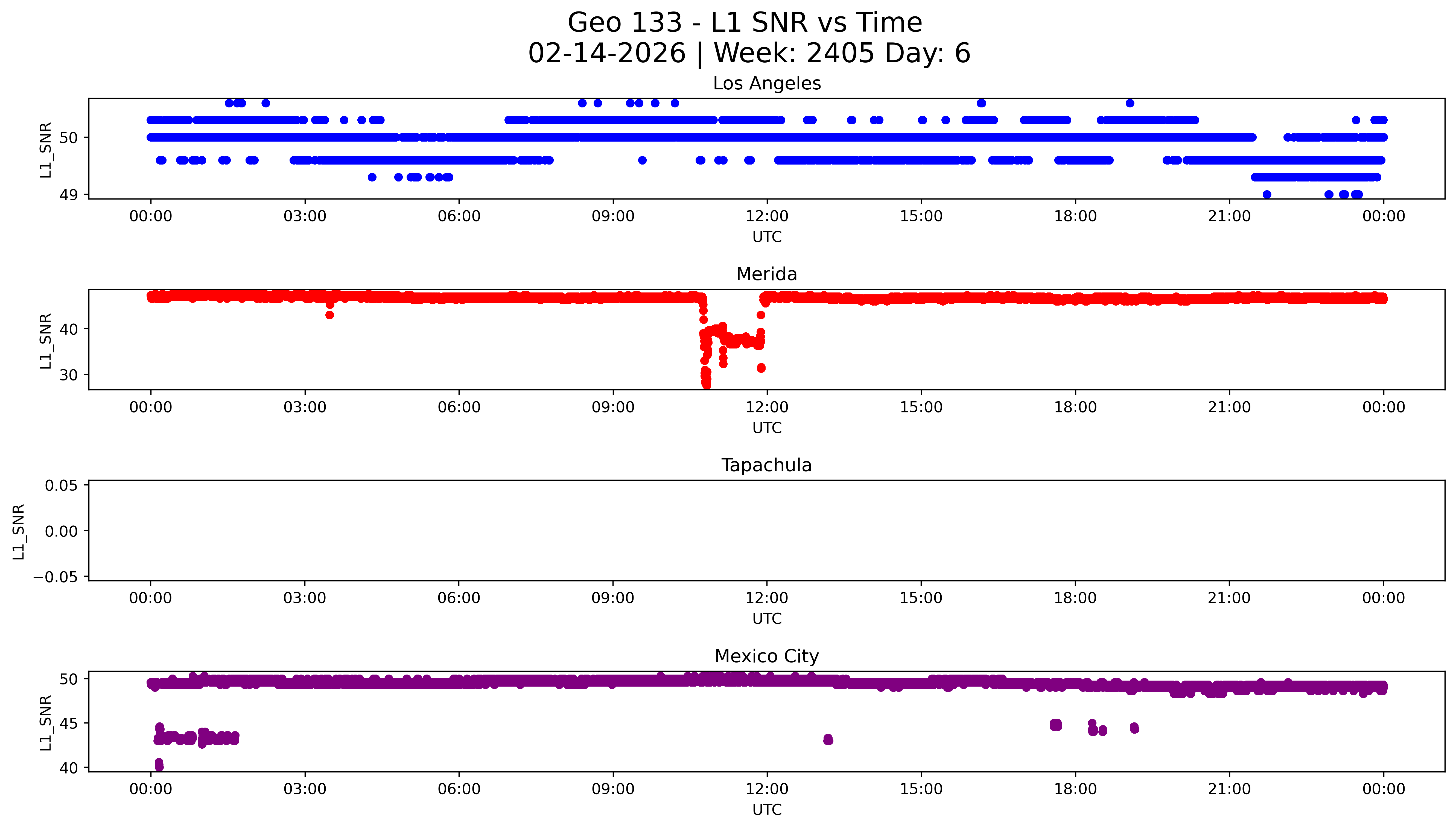Click the empty Tapachula plot area center
1456x829 pixels.
(x=766, y=531)
